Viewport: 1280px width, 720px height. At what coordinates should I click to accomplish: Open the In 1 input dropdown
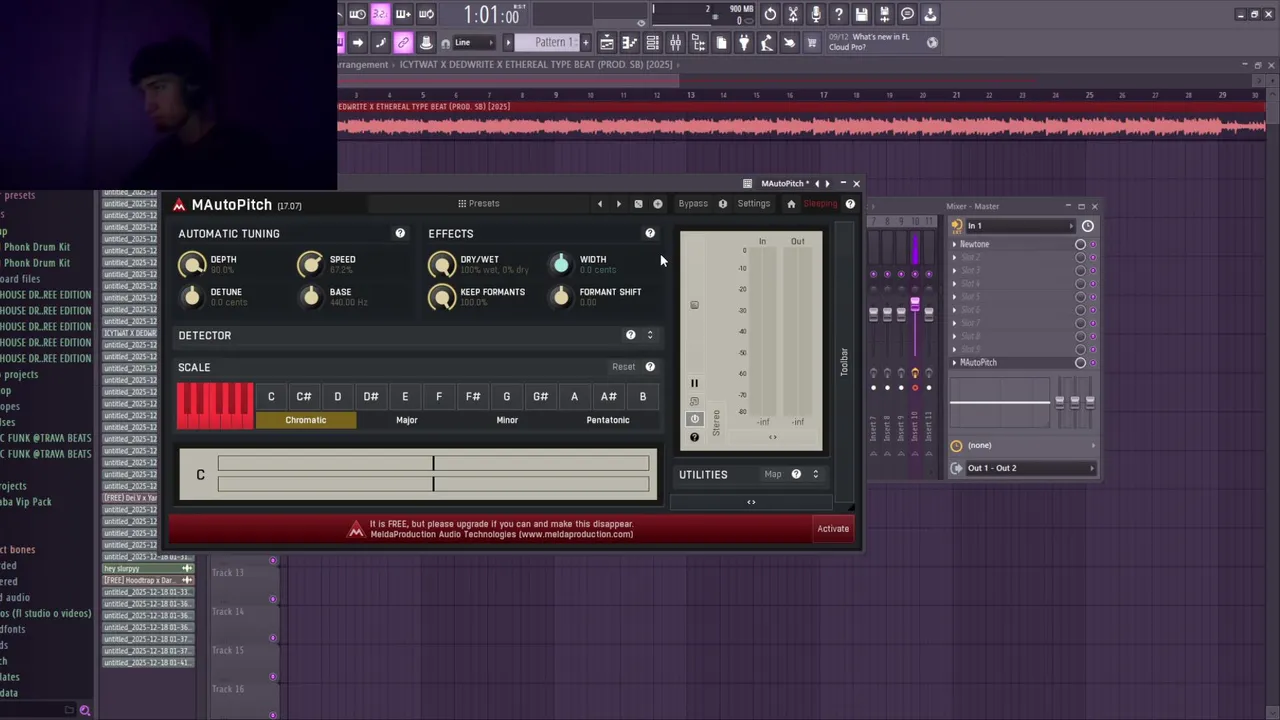(1020, 226)
